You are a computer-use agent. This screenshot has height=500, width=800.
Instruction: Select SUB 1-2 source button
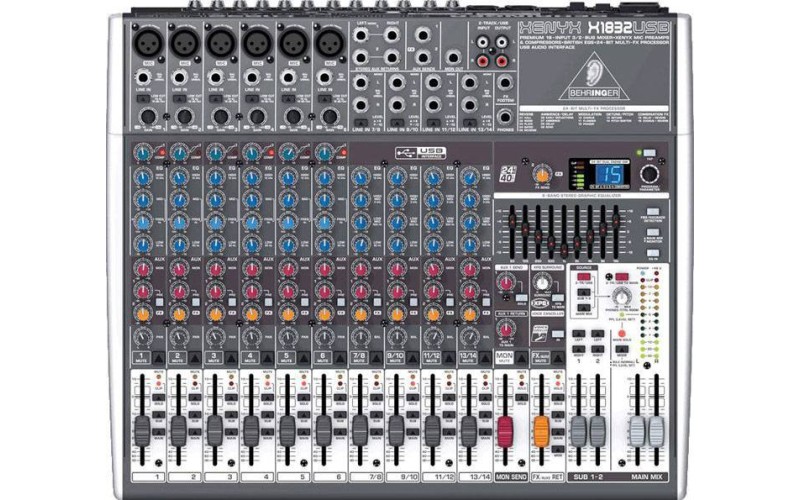tap(584, 293)
